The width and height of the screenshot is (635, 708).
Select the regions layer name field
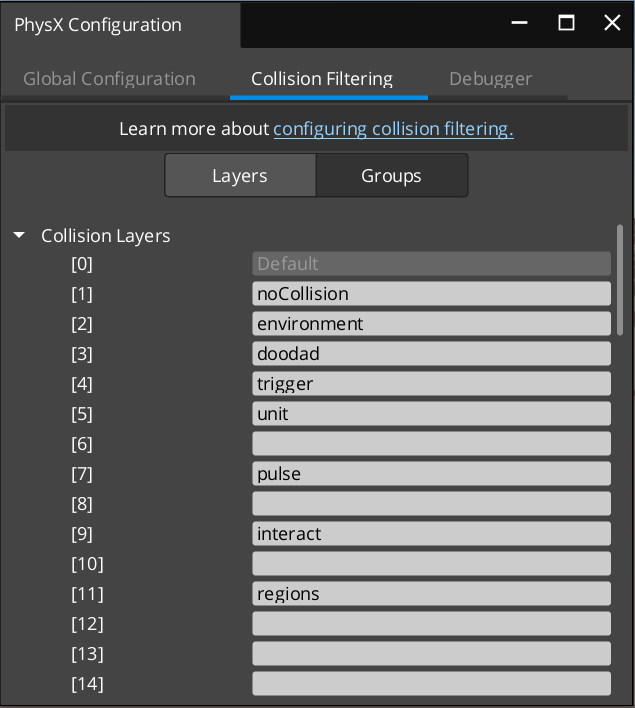pyautogui.click(x=431, y=594)
